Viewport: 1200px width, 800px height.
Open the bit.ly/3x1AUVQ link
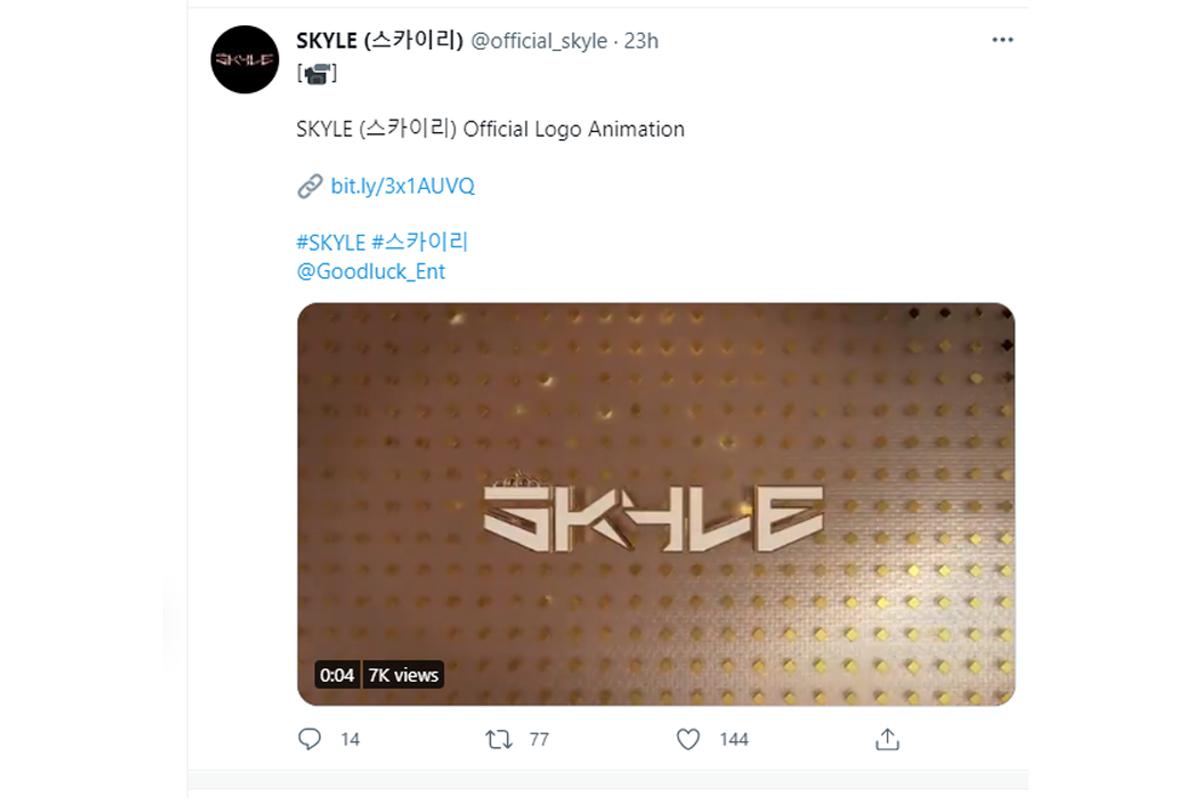402,185
